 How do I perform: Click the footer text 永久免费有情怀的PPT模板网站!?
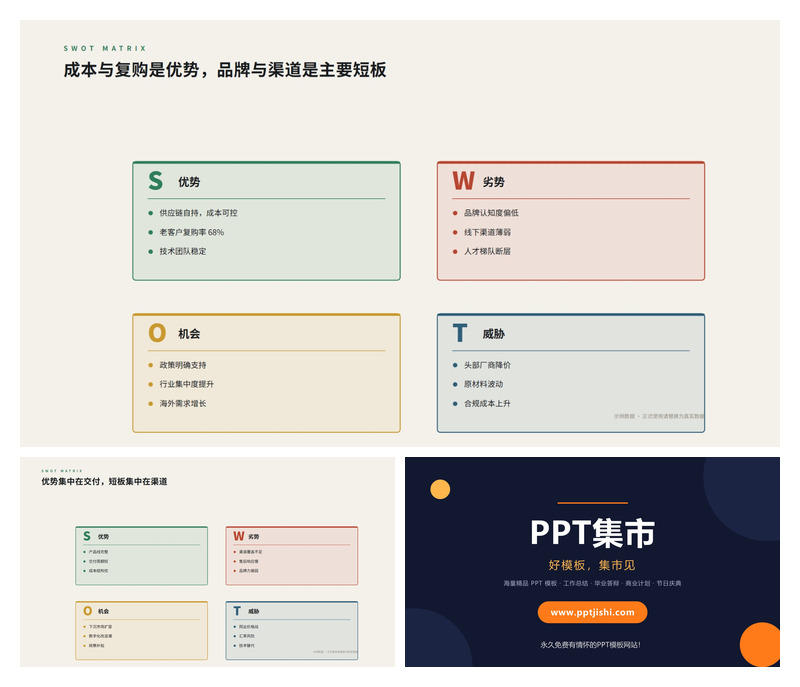590,645
